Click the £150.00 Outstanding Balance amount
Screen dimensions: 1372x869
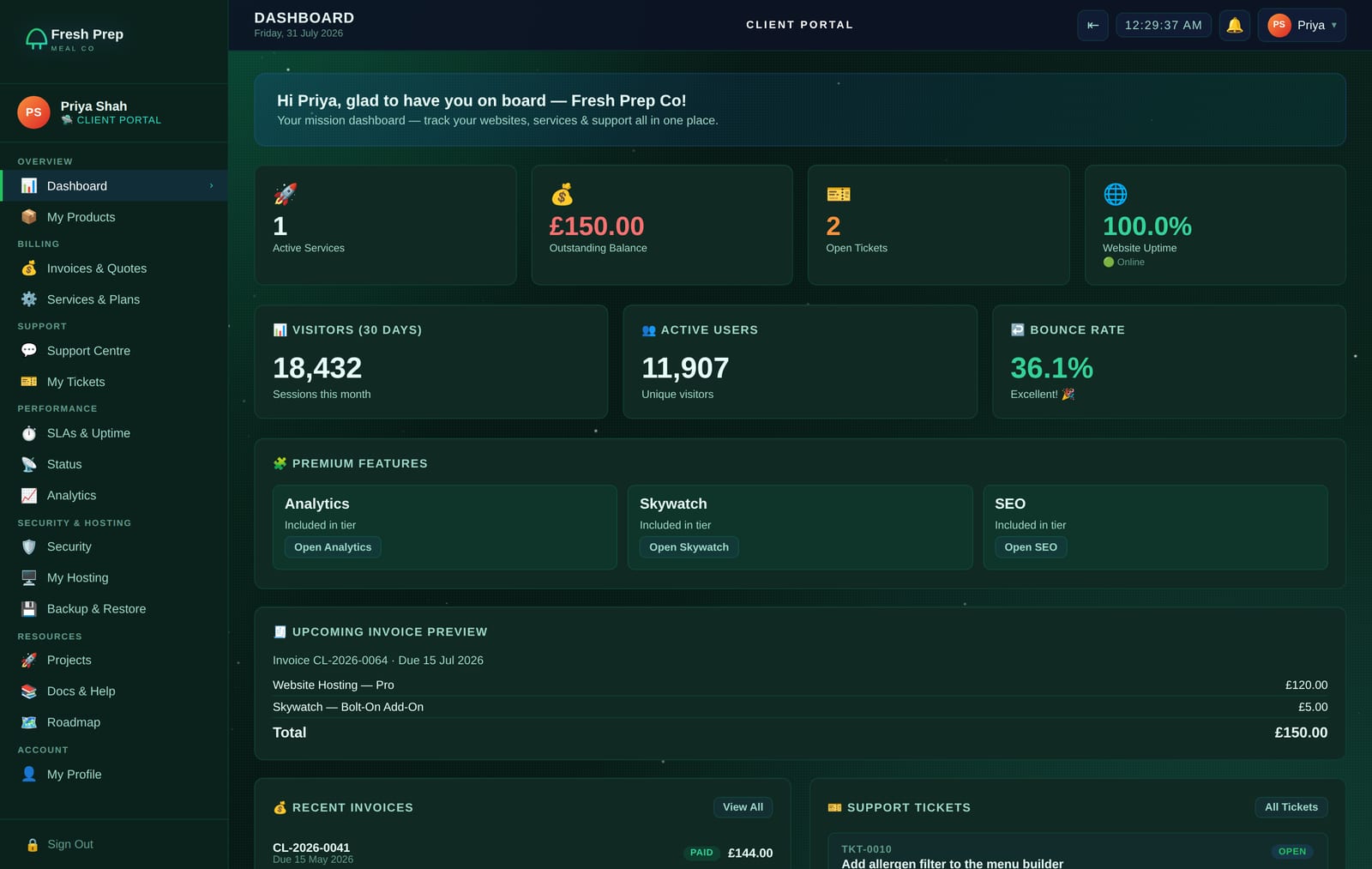click(x=597, y=226)
